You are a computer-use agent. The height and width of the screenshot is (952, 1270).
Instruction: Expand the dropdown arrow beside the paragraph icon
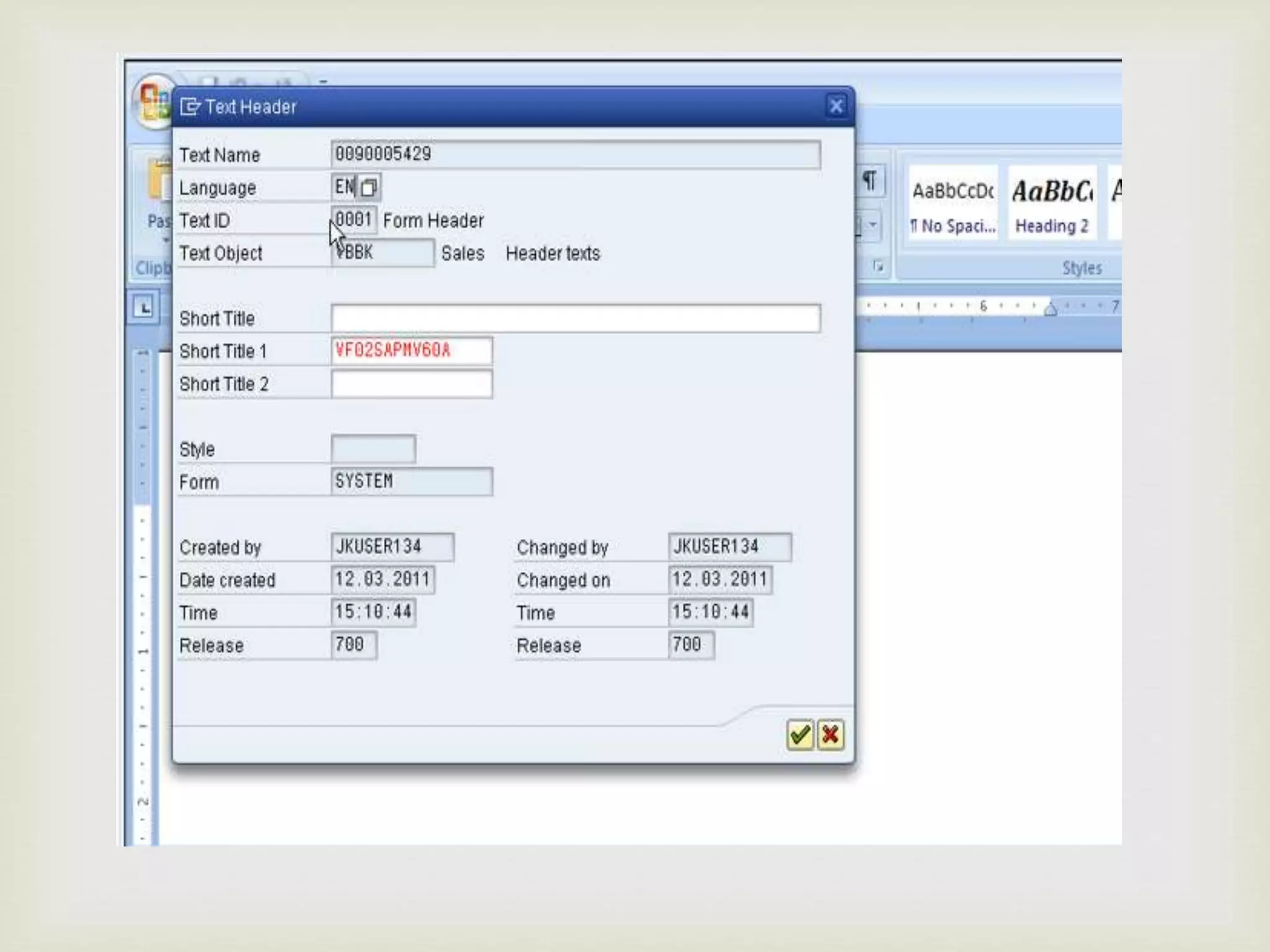pos(873,224)
